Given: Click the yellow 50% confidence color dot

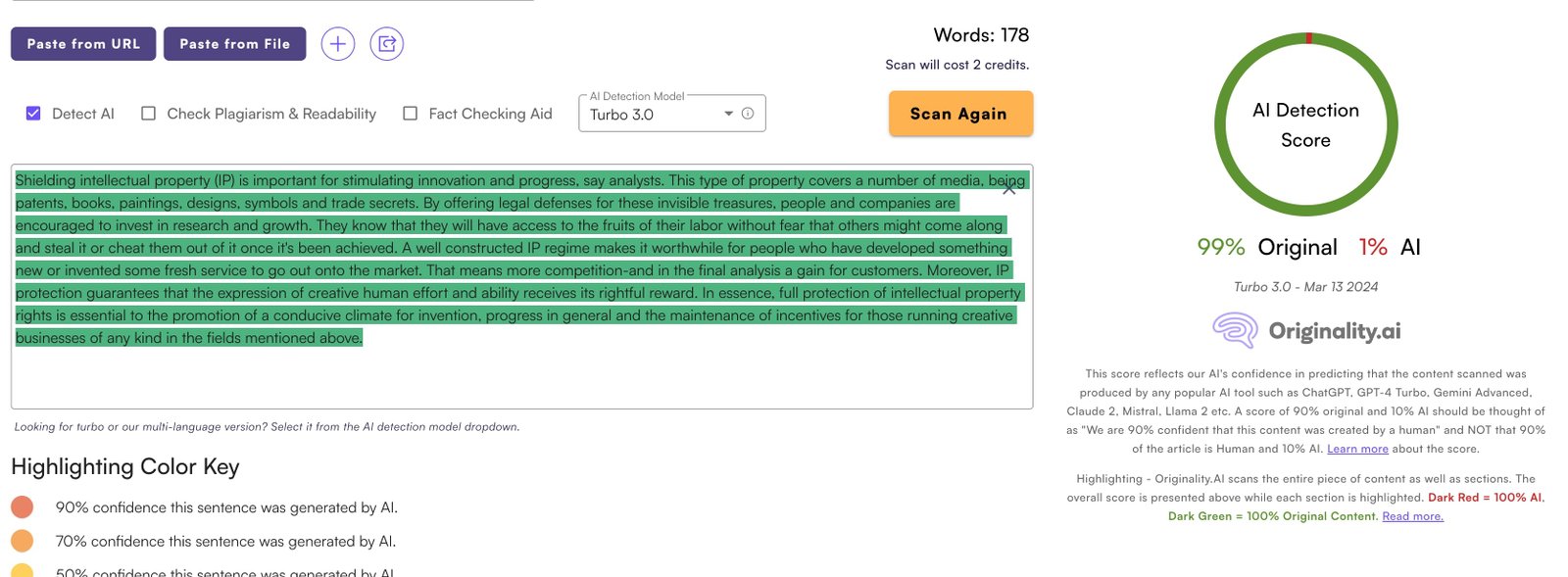Looking at the screenshot, I should 23,571.
